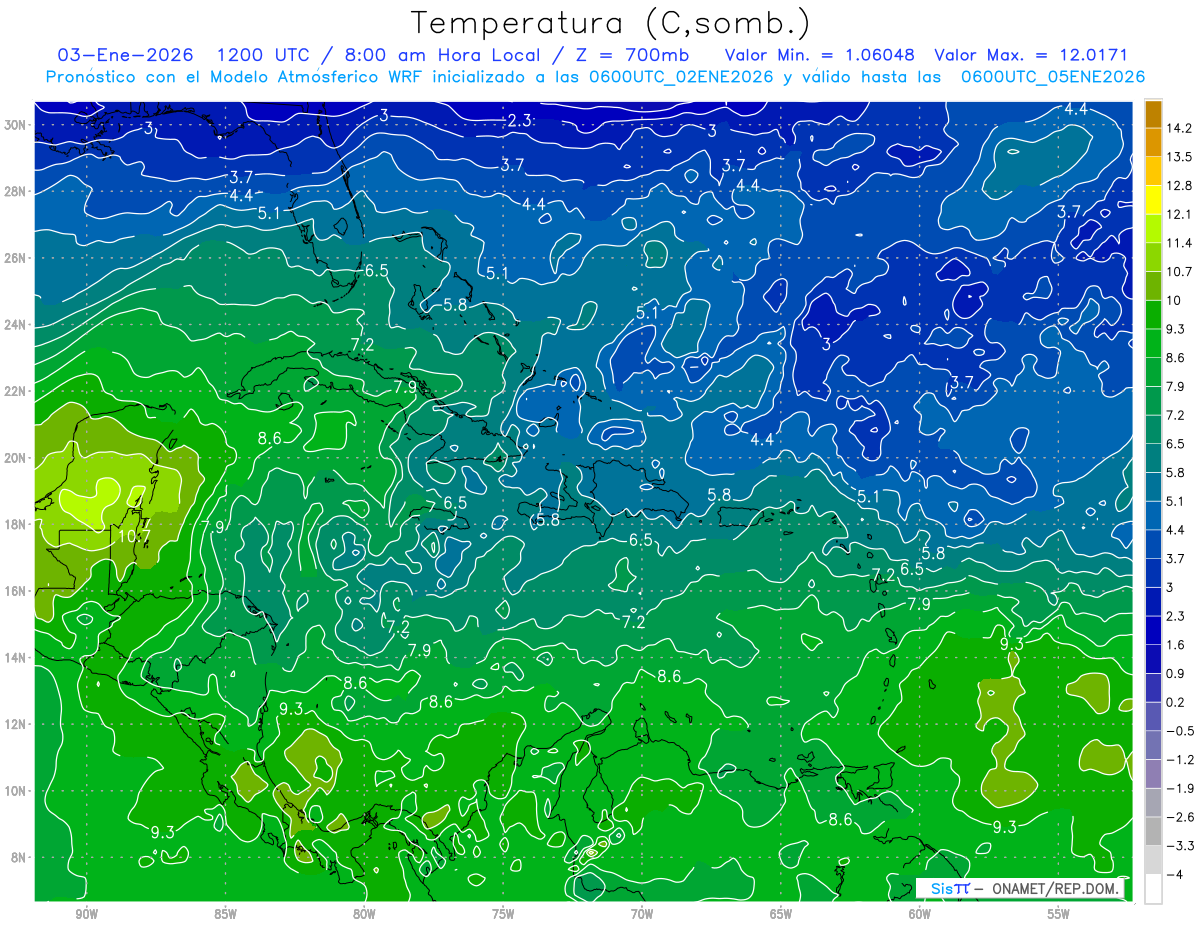1200x927 pixels.
Task: Click the "ONAMET/REP.DOM." credit label
Action: (x=1053, y=888)
